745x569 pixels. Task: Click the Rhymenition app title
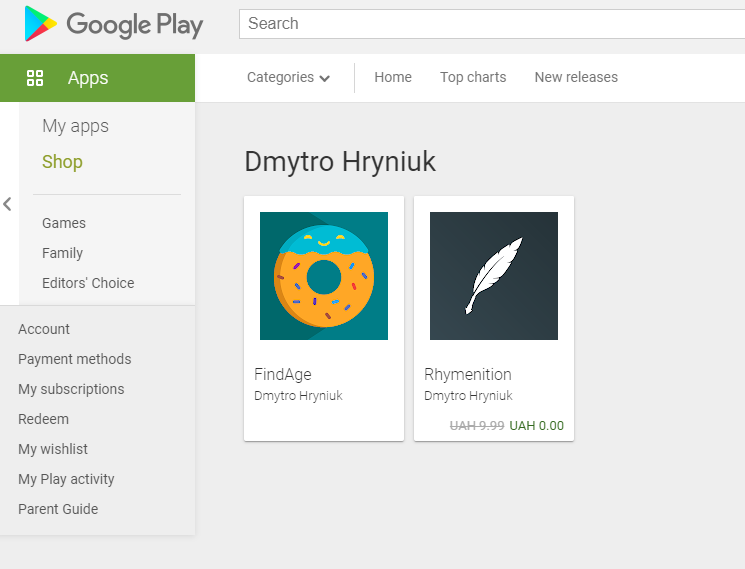click(468, 374)
